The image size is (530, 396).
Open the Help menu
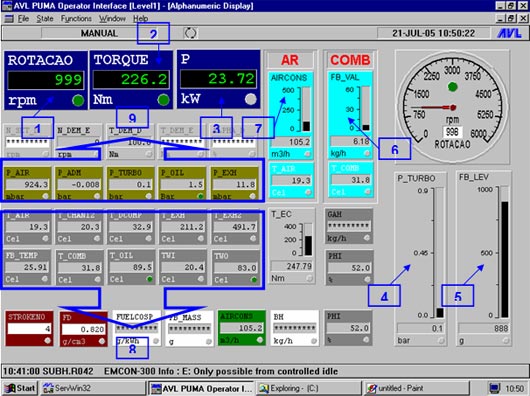(x=140, y=19)
